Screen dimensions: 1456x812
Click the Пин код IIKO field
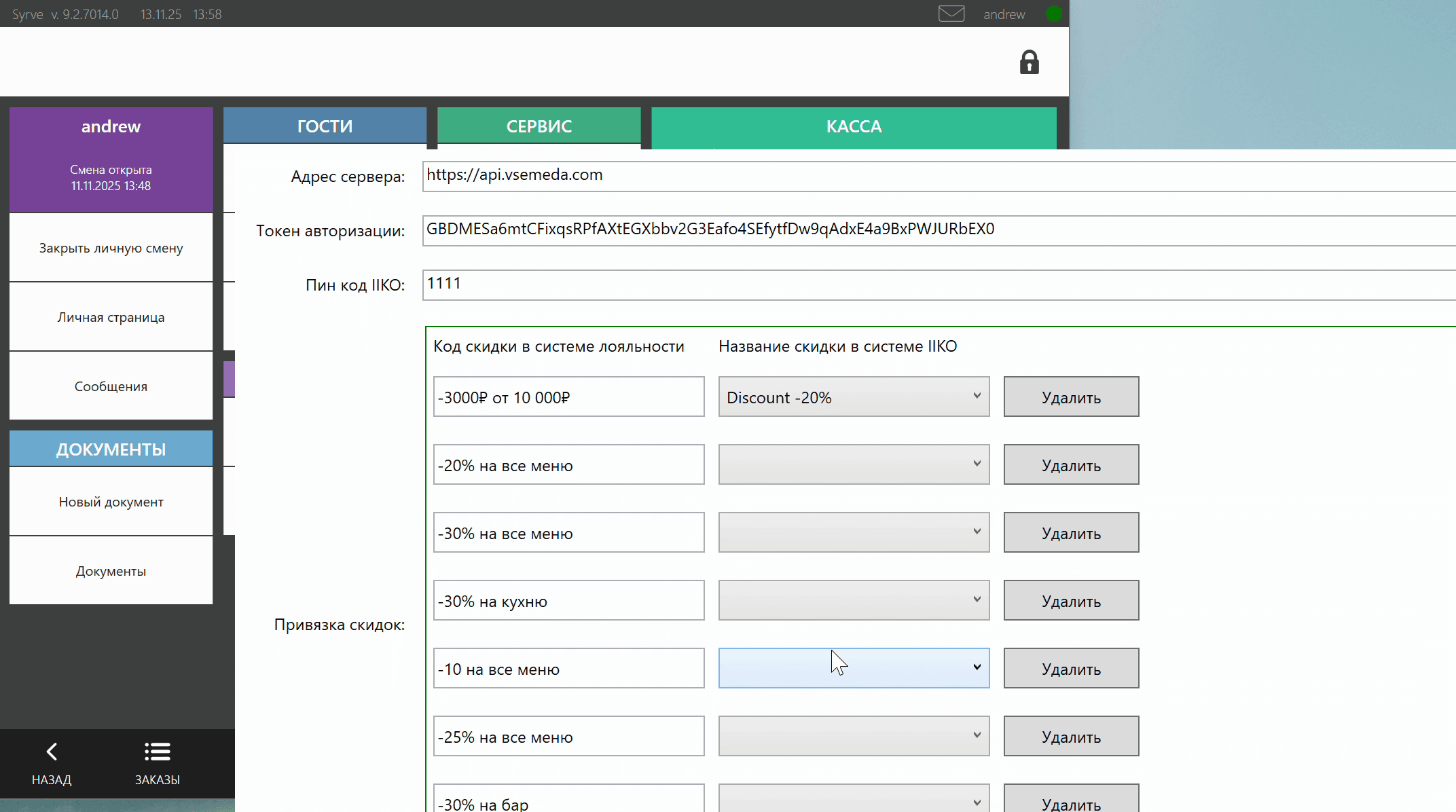pyautogui.click(x=937, y=284)
